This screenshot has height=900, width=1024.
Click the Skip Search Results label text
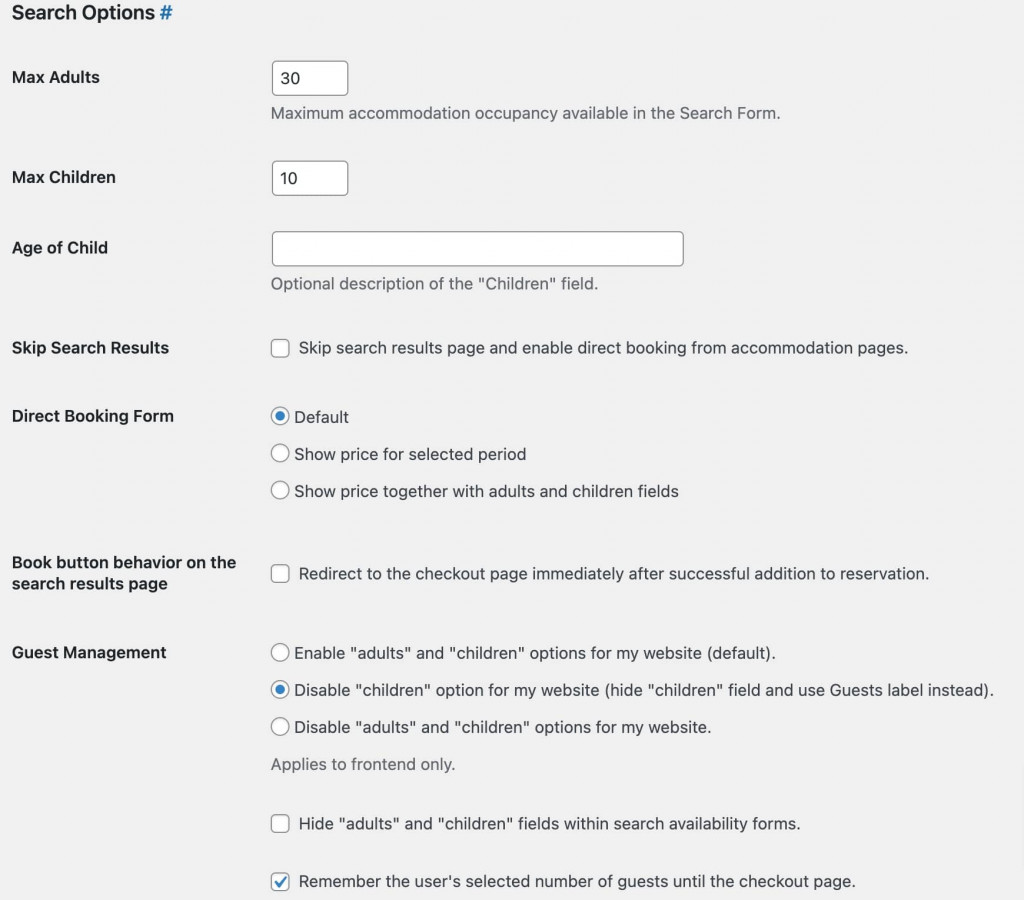tap(90, 348)
